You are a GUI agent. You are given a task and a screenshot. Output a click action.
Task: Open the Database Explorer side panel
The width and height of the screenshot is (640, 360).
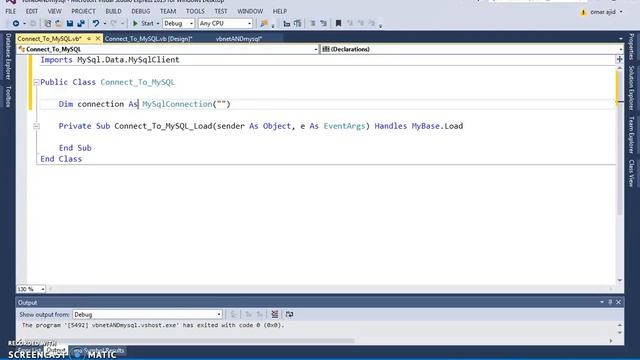[8, 56]
